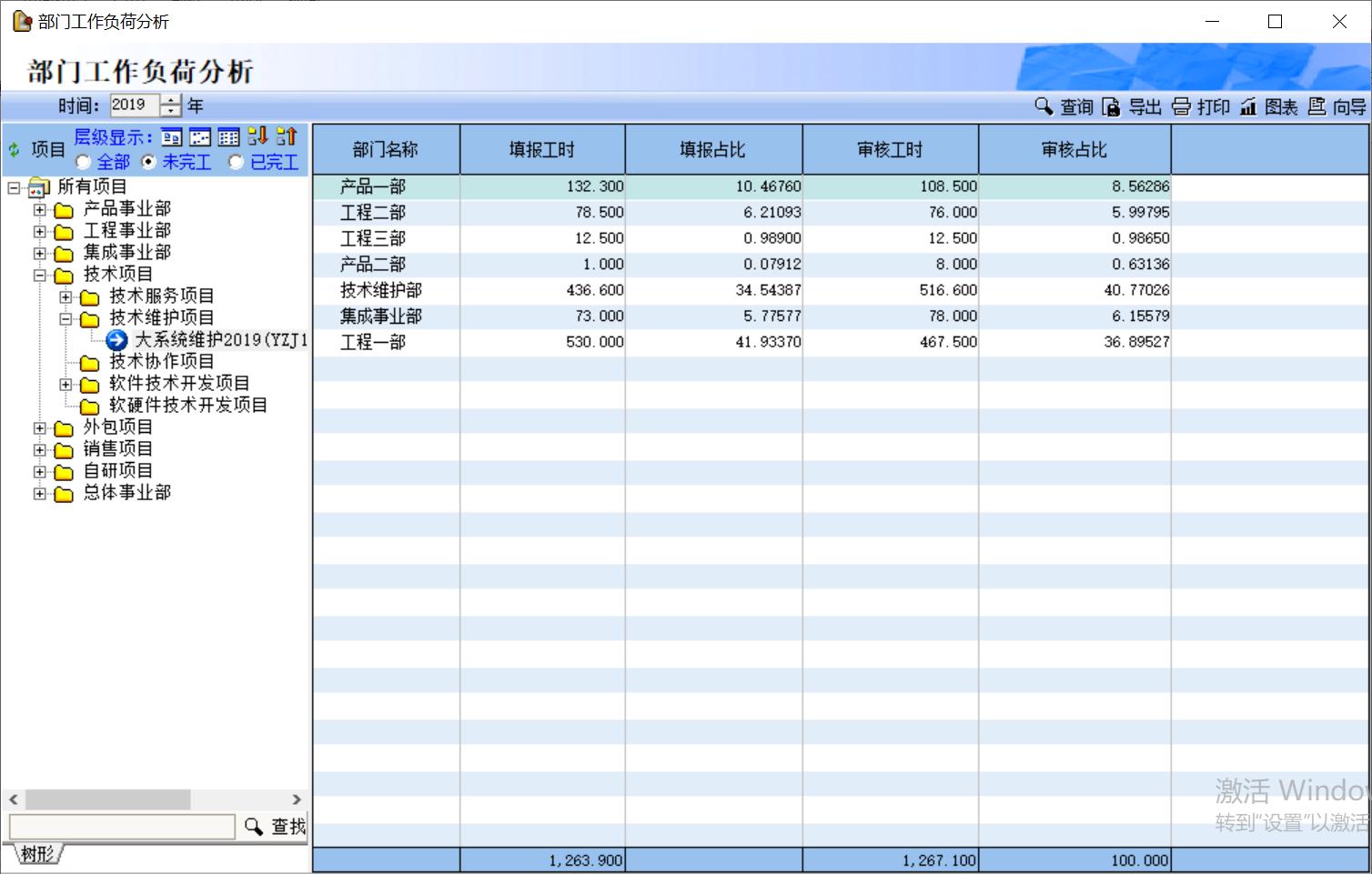Select the 全部 radio button

click(84, 163)
